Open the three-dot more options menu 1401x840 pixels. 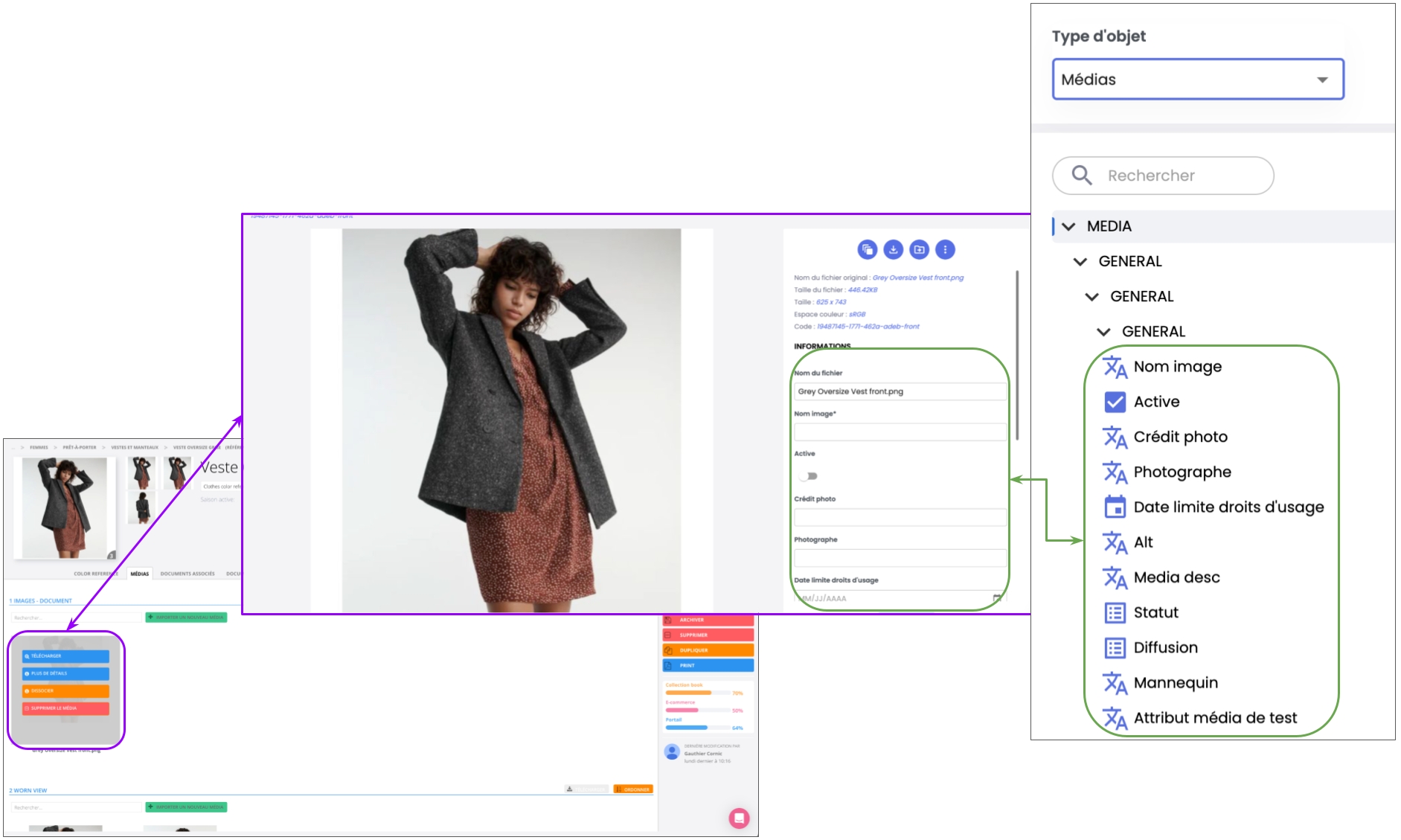click(x=945, y=250)
